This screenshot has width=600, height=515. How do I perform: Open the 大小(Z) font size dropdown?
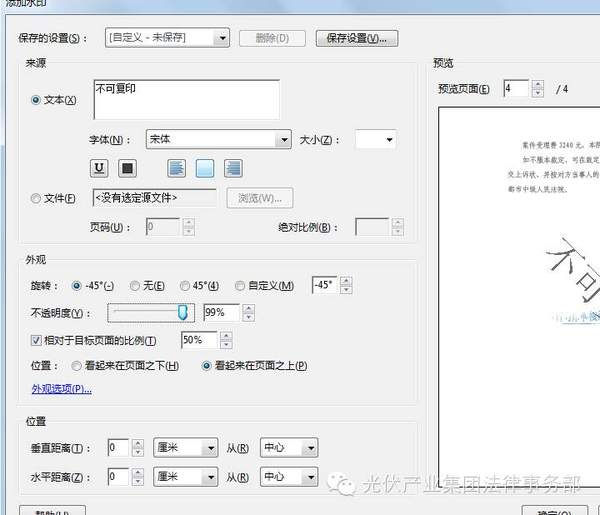tap(375, 140)
